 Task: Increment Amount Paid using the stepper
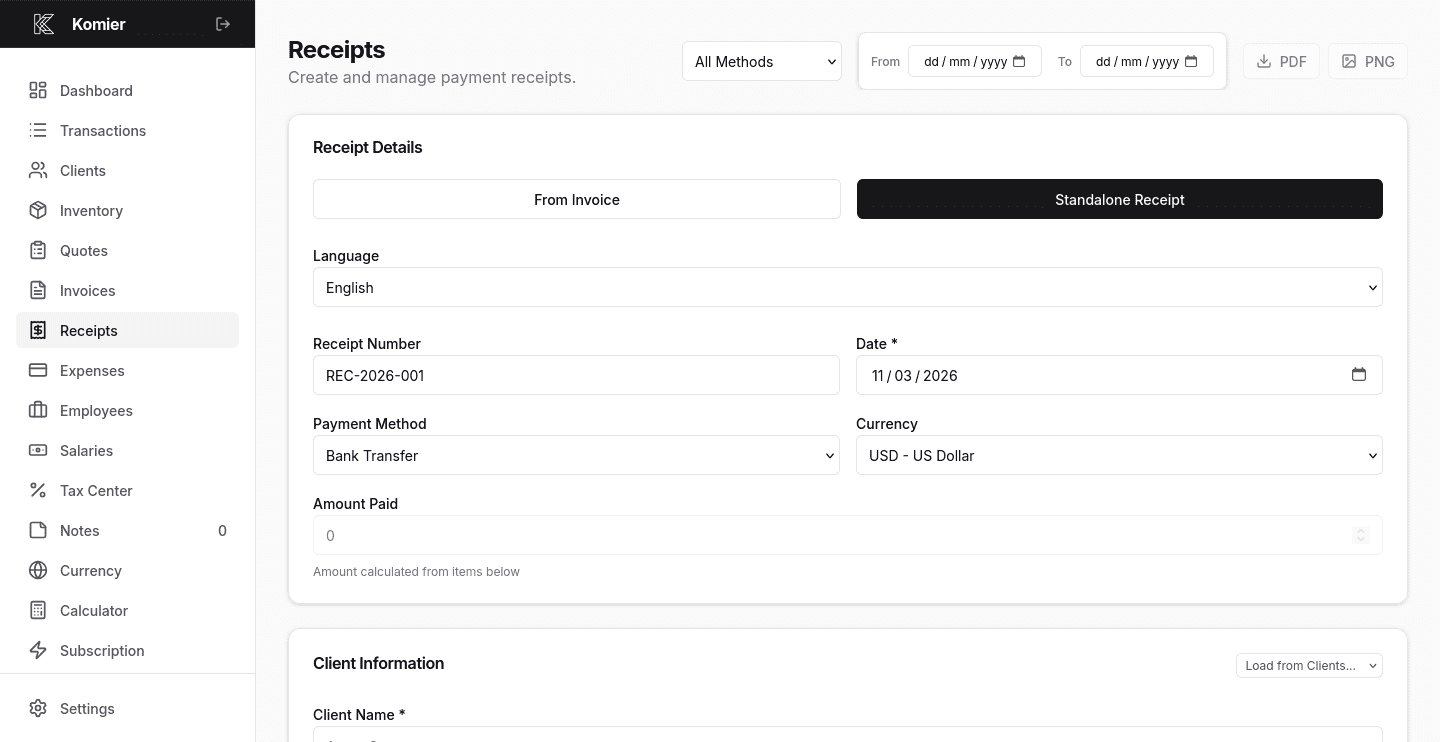(1360, 531)
